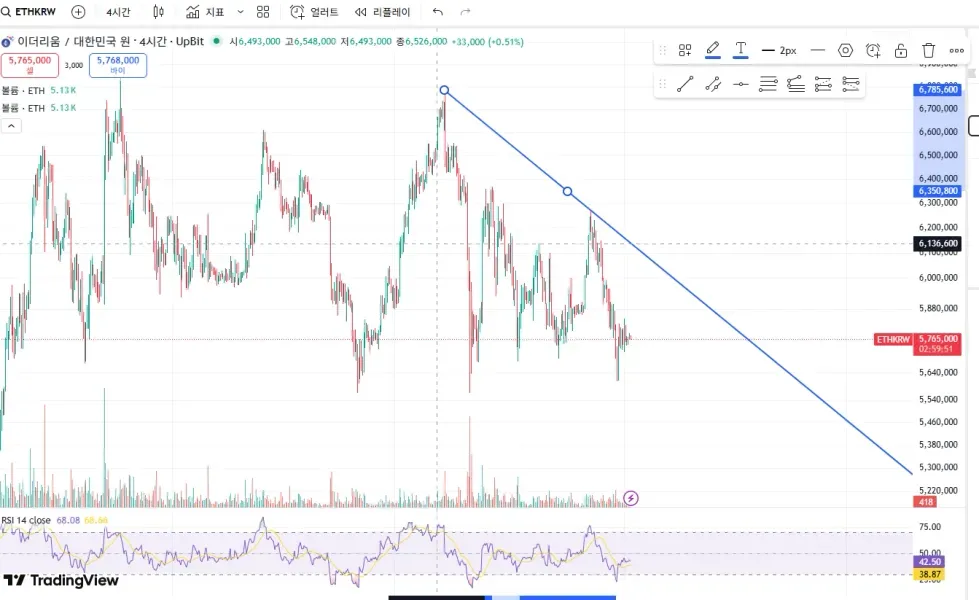The height and width of the screenshot is (600, 979).
Task: Add a symbol to compare with plus icon
Action: [x=78, y=12]
